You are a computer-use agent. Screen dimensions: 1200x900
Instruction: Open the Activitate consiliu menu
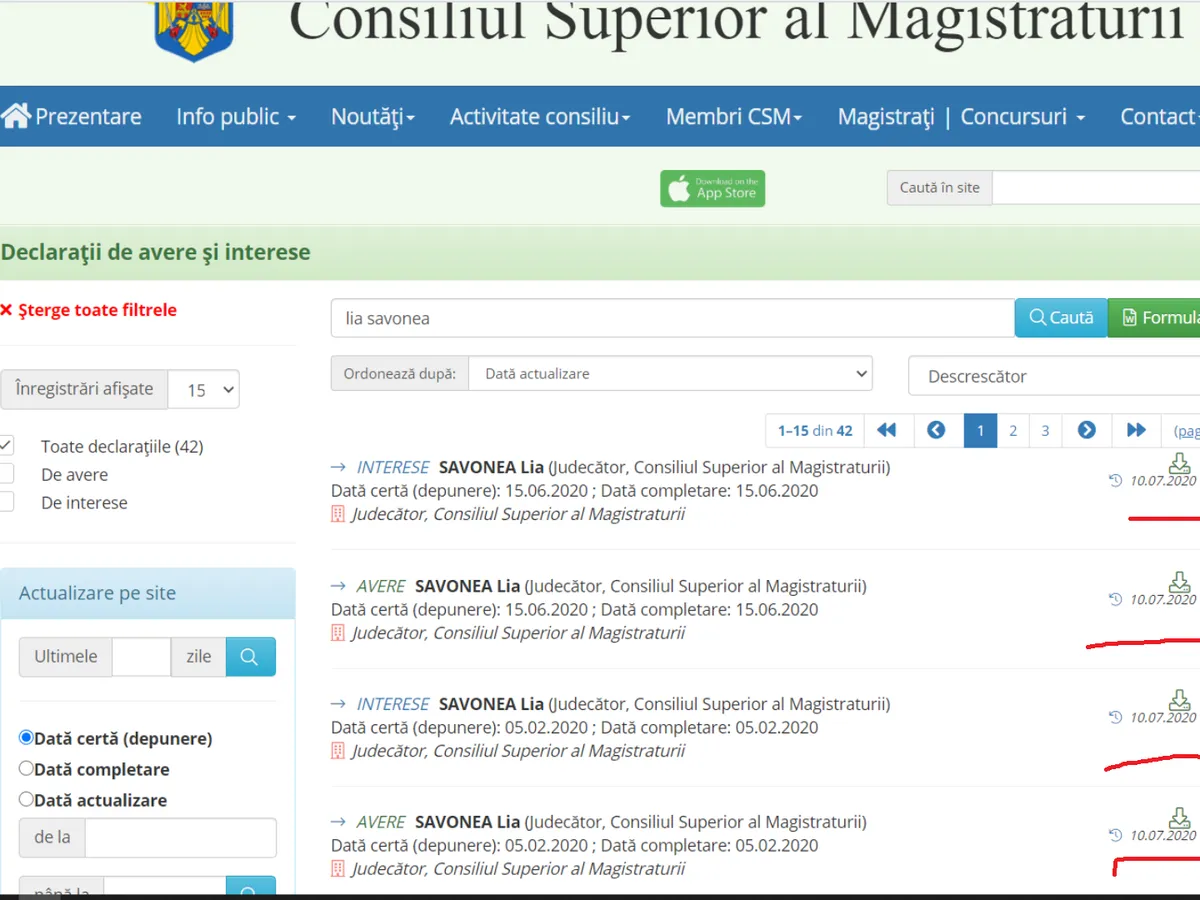[540, 116]
